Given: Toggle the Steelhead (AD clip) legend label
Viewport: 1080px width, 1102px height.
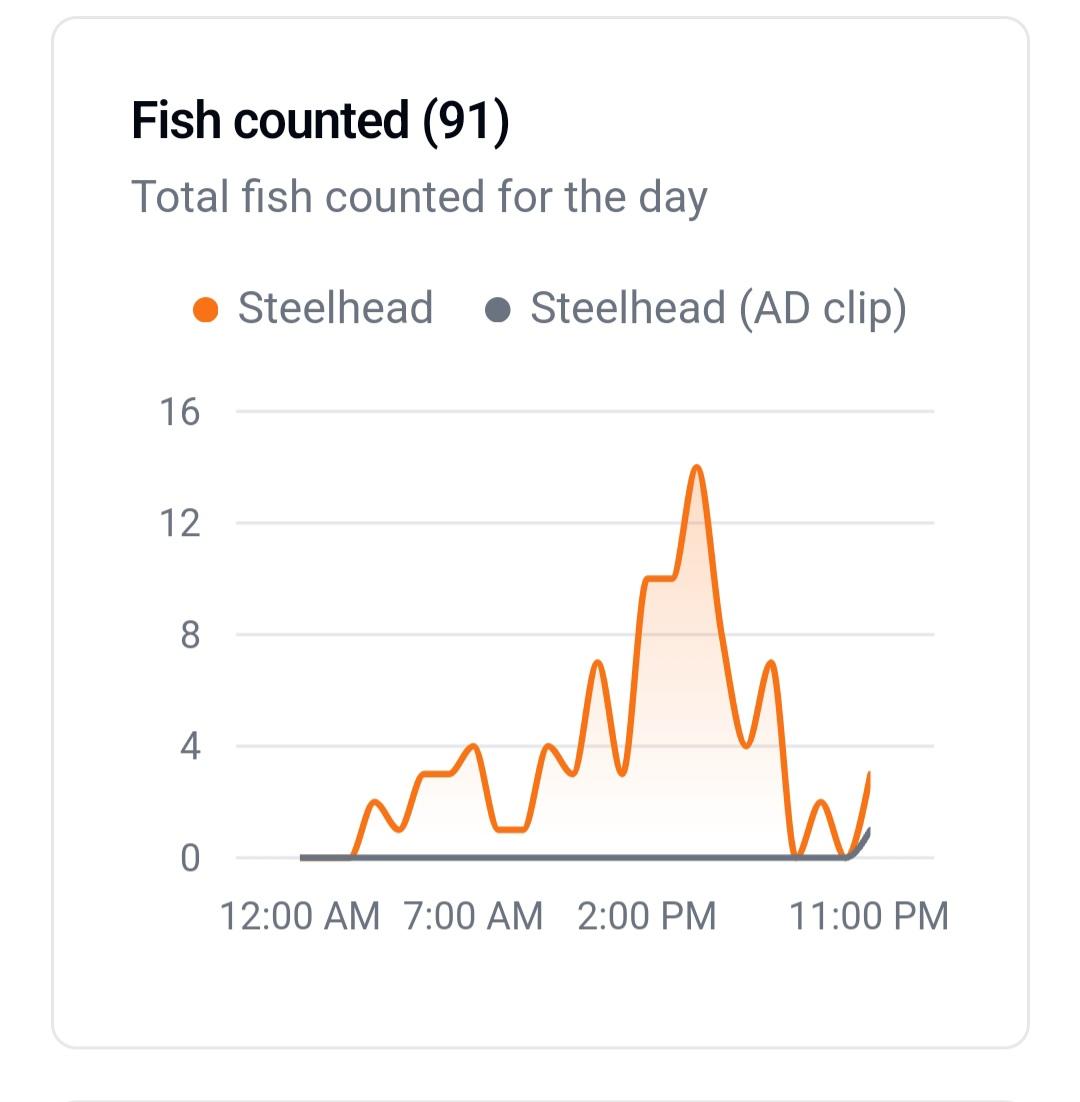Looking at the screenshot, I should [x=718, y=308].
